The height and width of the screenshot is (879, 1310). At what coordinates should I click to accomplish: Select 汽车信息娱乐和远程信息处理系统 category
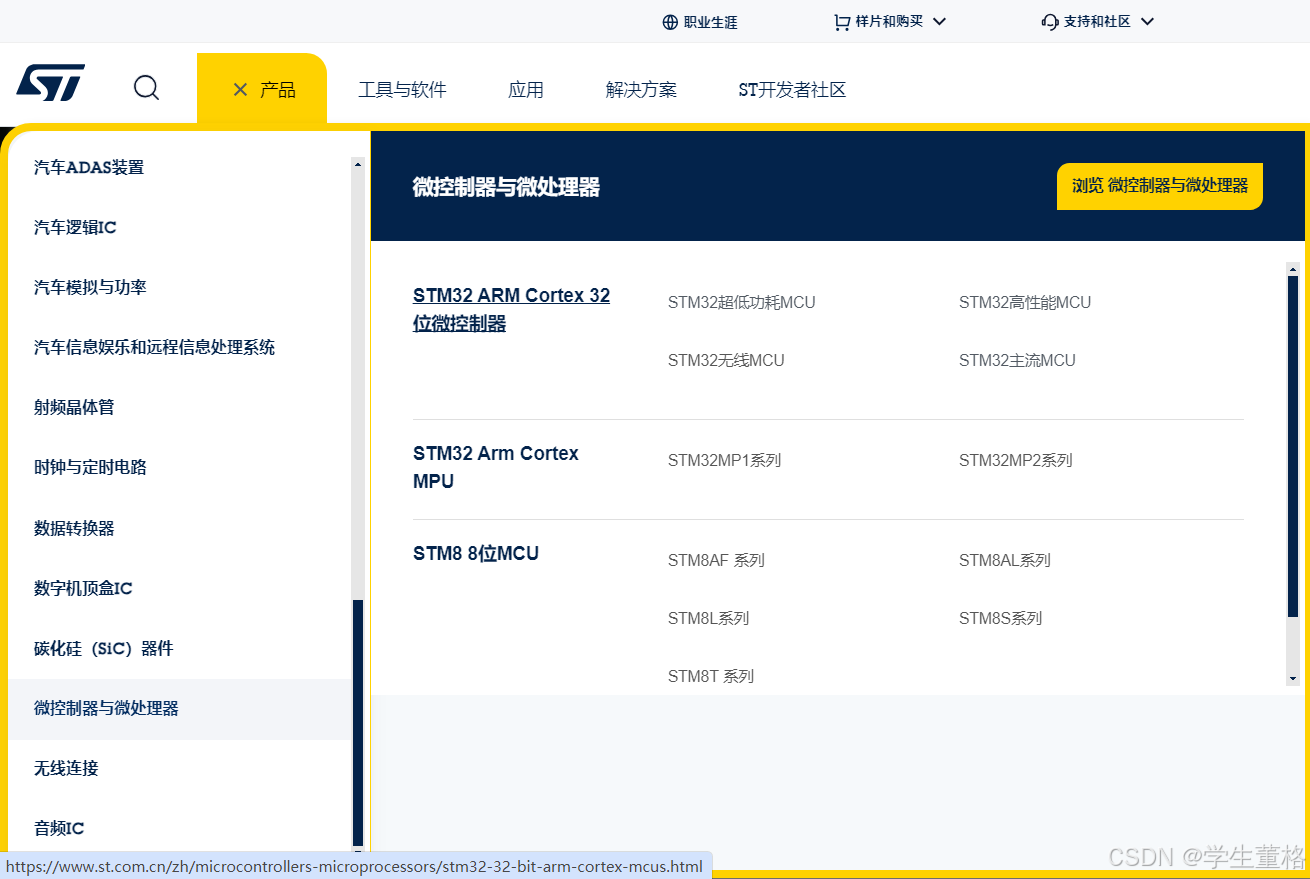coord(154,347)
